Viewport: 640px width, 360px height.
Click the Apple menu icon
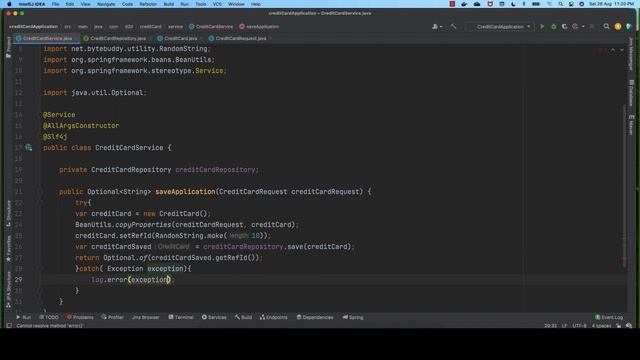click(x=9, y=4)
